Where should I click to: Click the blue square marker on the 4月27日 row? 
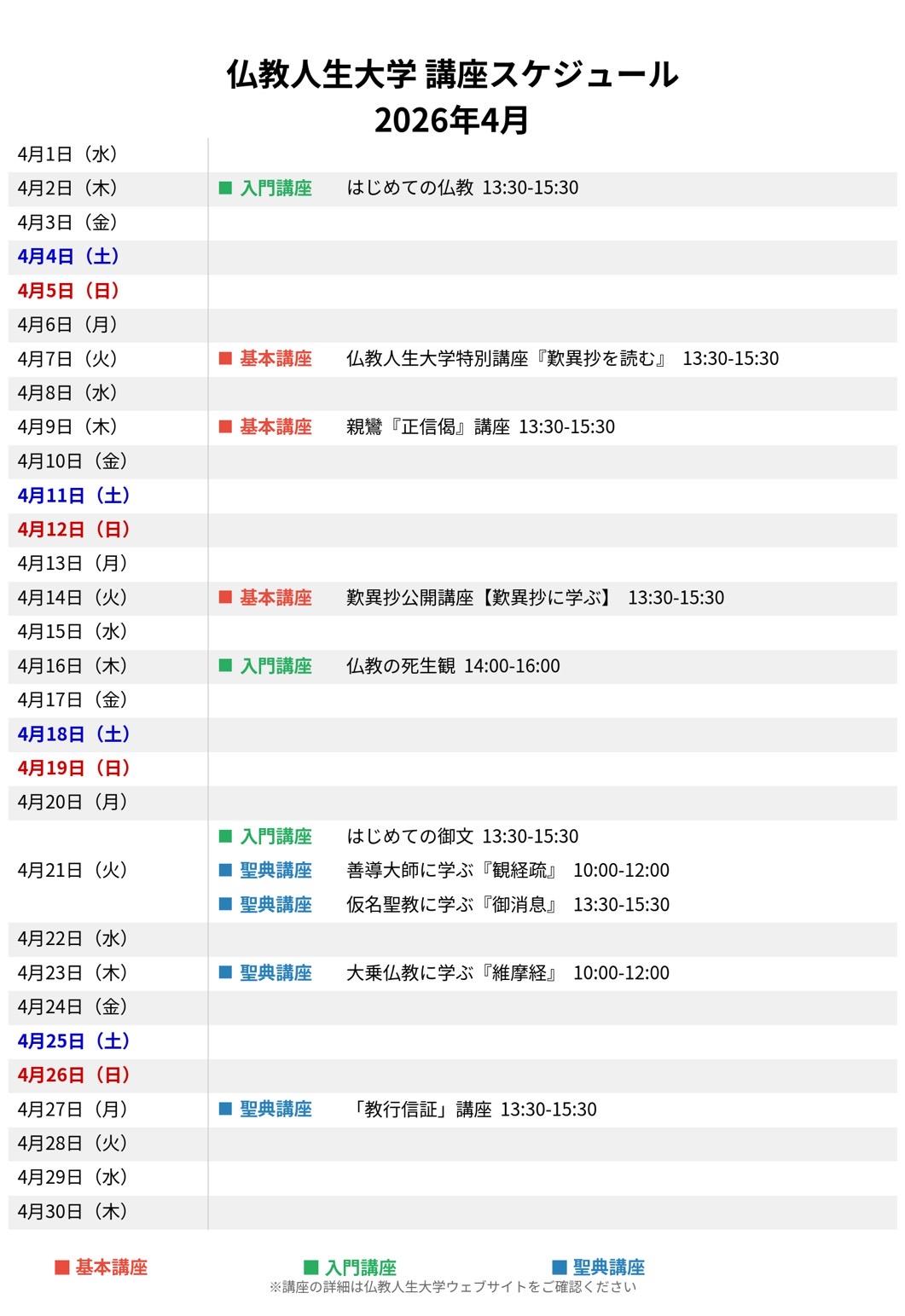225,1110
